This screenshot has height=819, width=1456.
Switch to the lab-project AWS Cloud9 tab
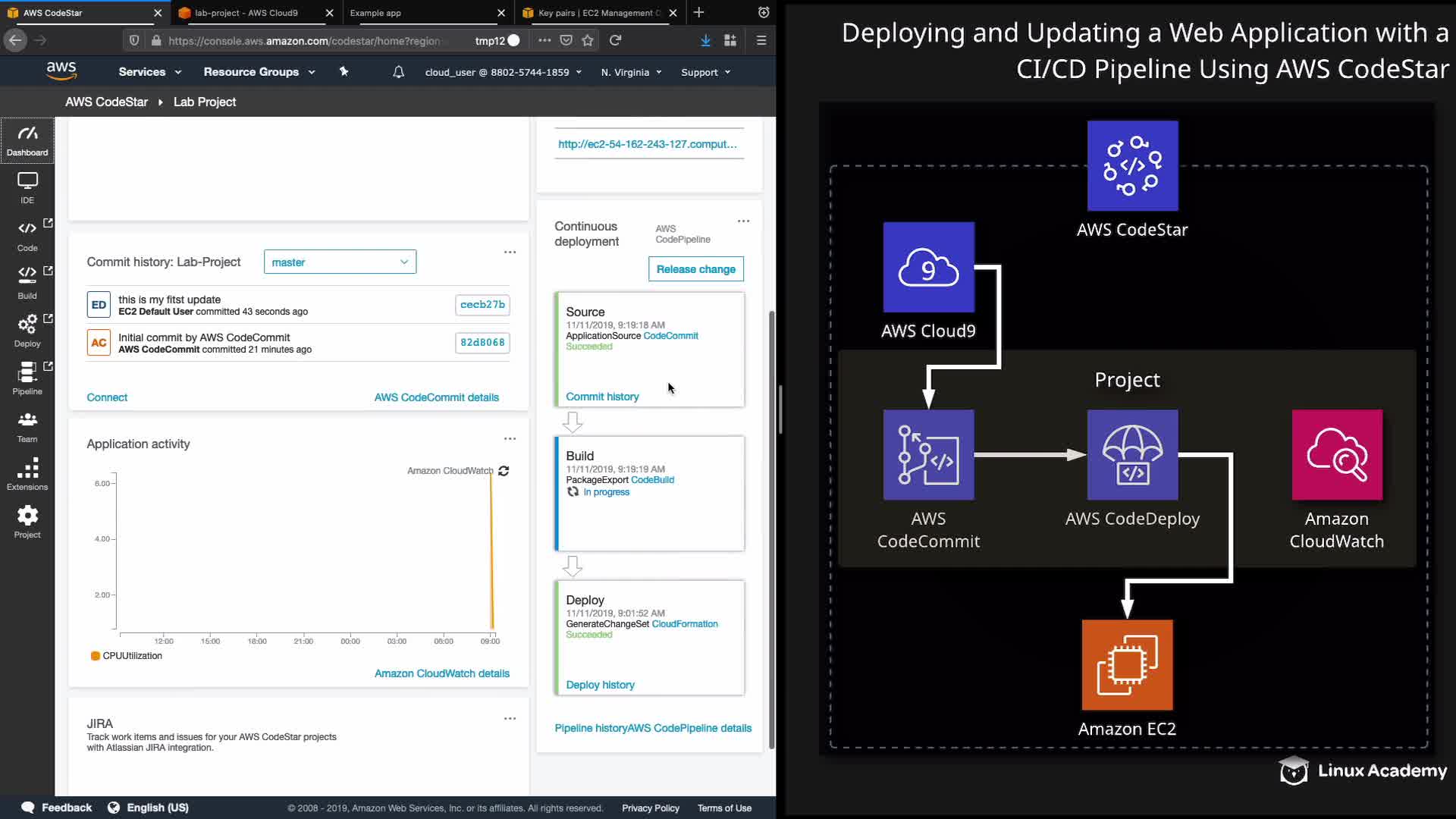point(246,13)
